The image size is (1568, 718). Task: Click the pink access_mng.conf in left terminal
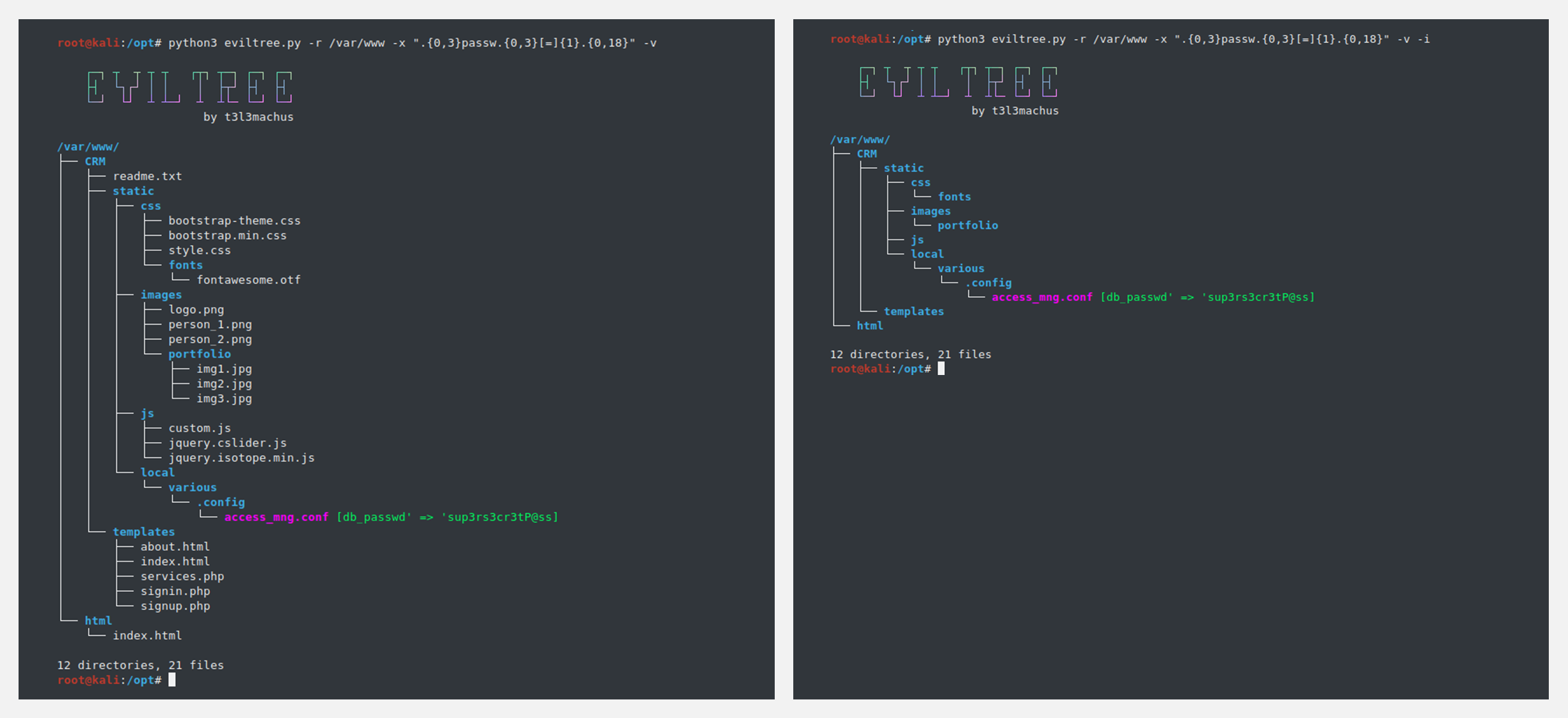276,517
